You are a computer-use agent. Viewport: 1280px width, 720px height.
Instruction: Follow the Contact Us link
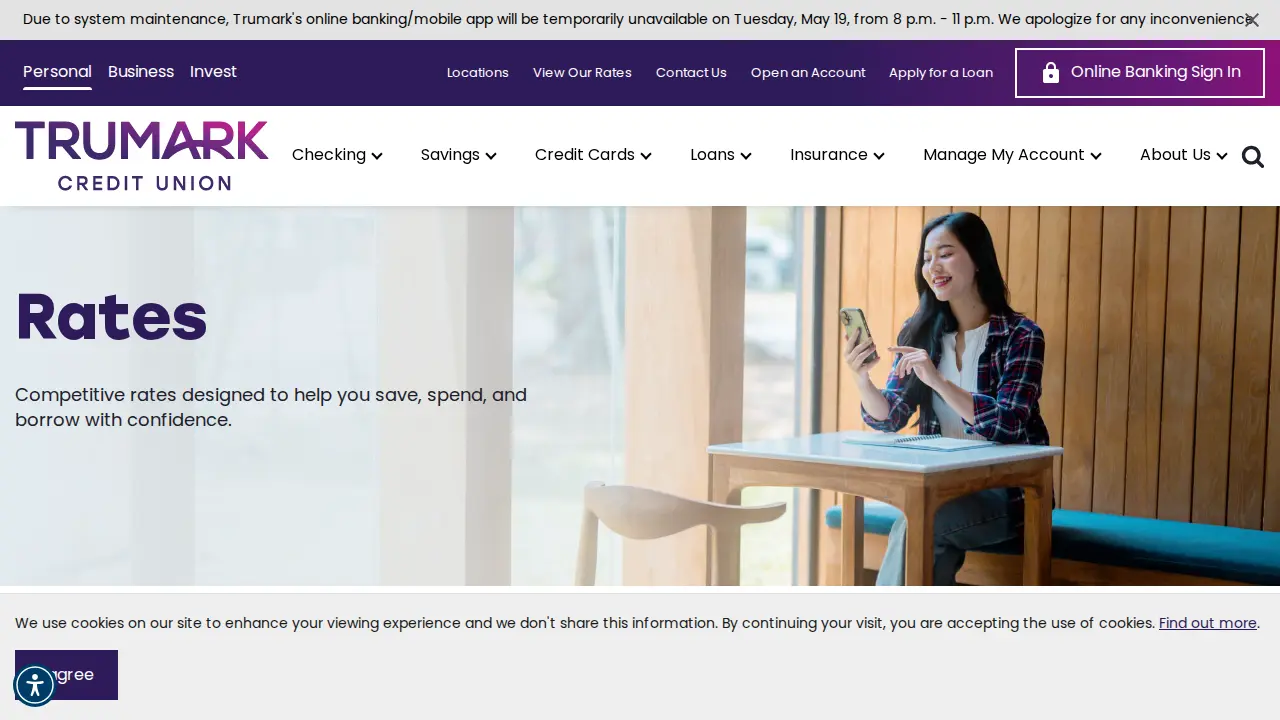[x=691, y=73]
